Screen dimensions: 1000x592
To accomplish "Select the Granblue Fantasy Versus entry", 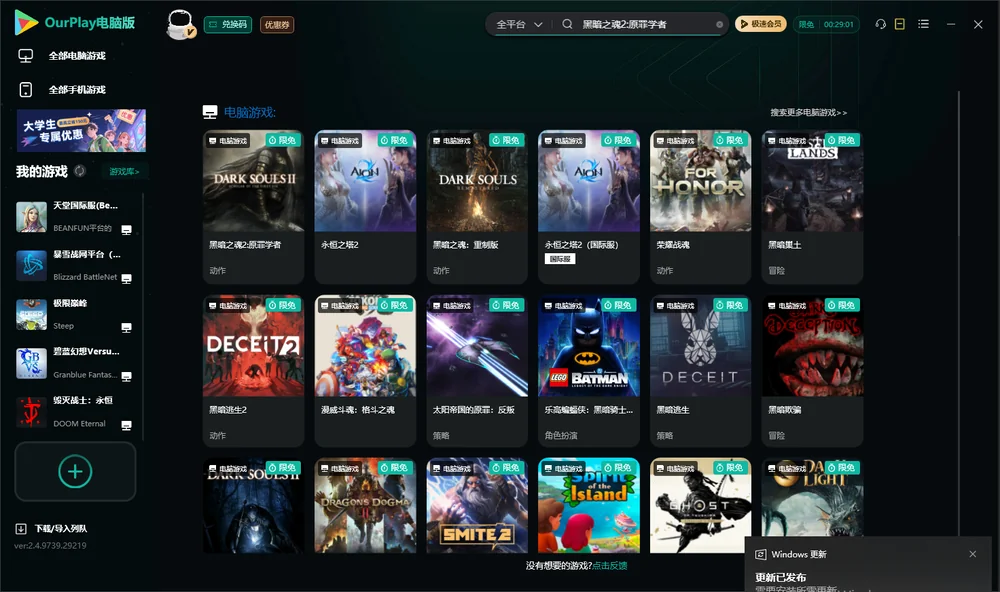I will [75, 363].
